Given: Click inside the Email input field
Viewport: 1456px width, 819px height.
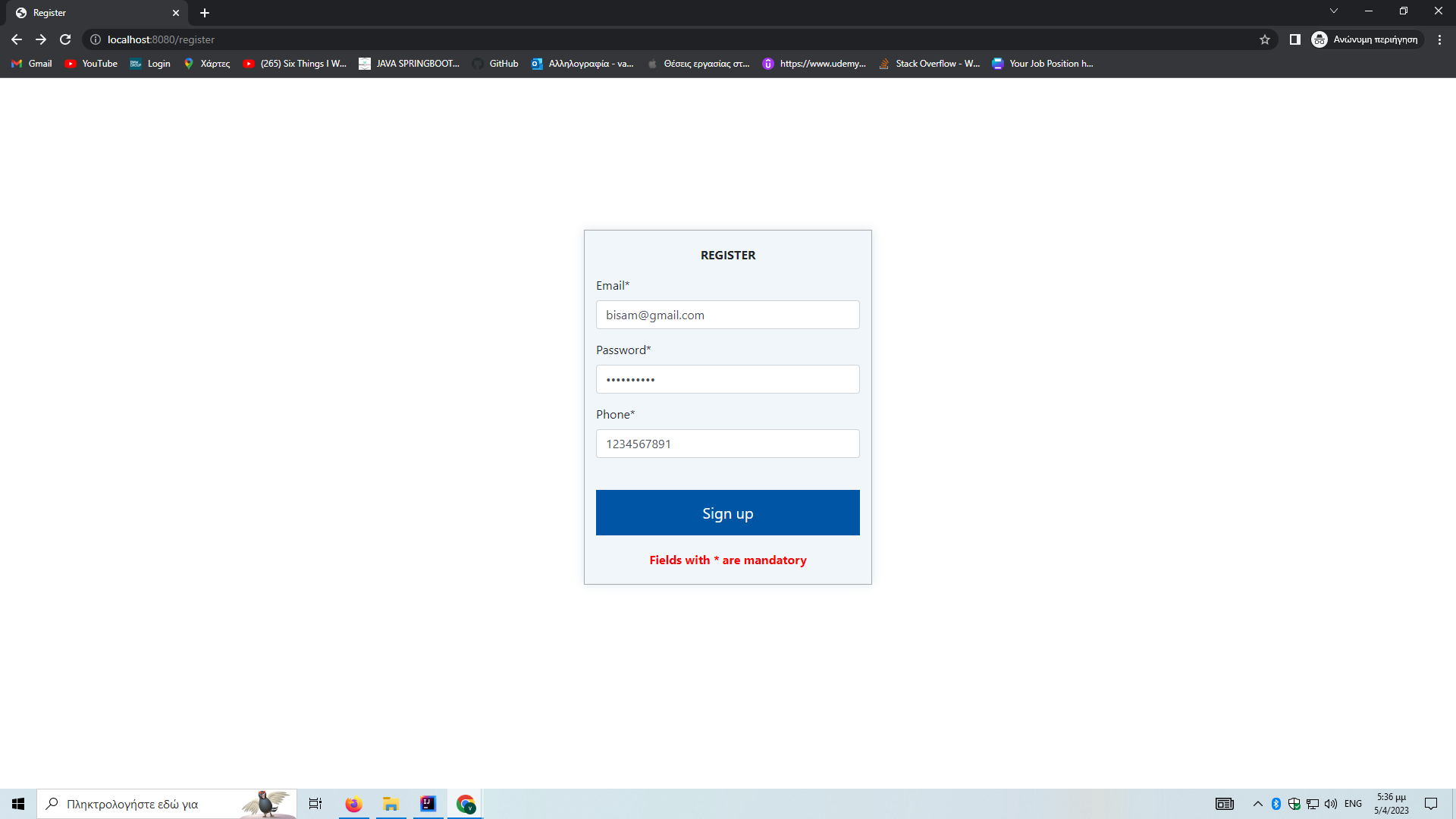Looking at the screenshot, I should 727,315.
